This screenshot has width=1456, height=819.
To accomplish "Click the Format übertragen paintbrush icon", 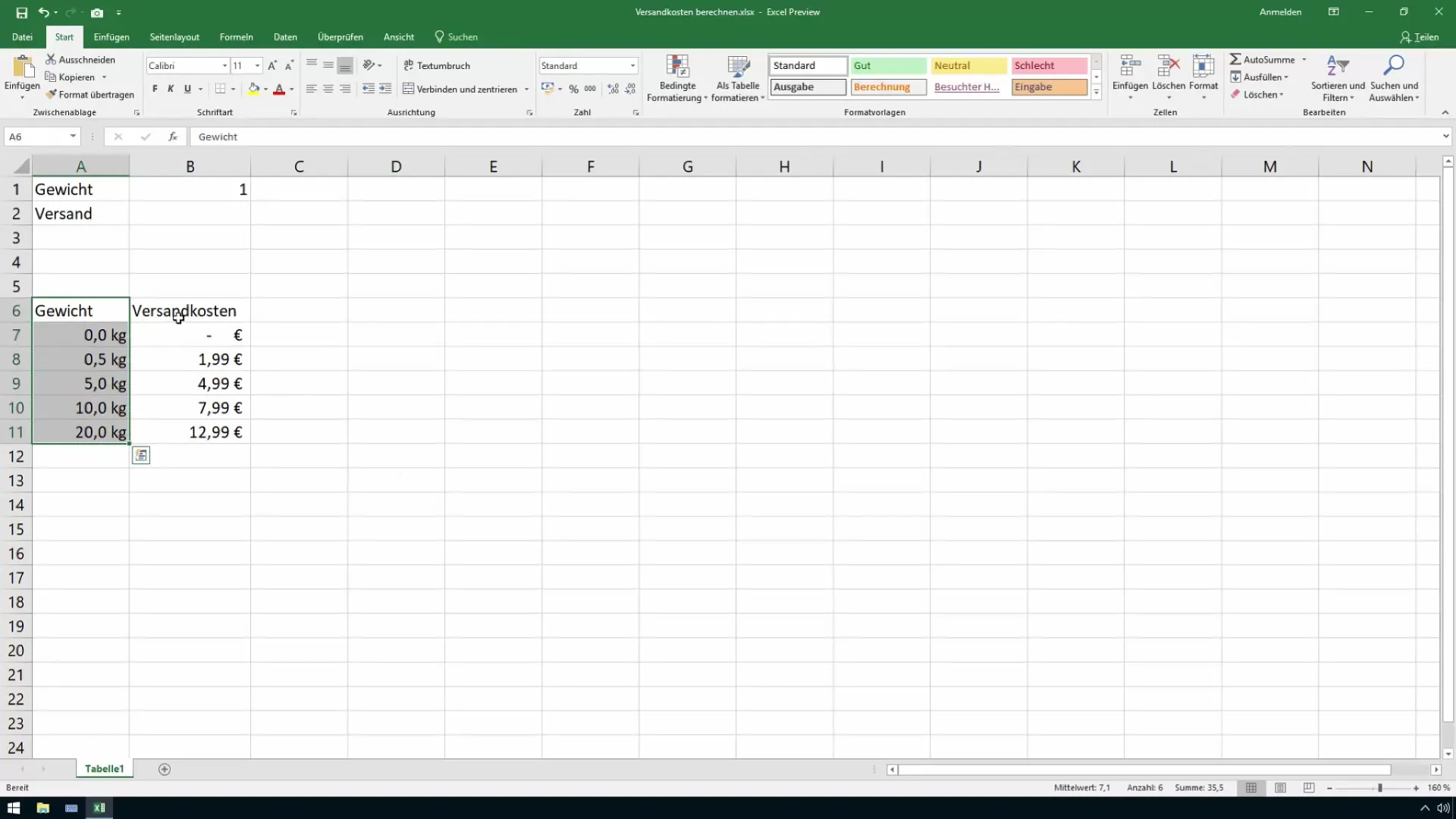I will (52, 95).
